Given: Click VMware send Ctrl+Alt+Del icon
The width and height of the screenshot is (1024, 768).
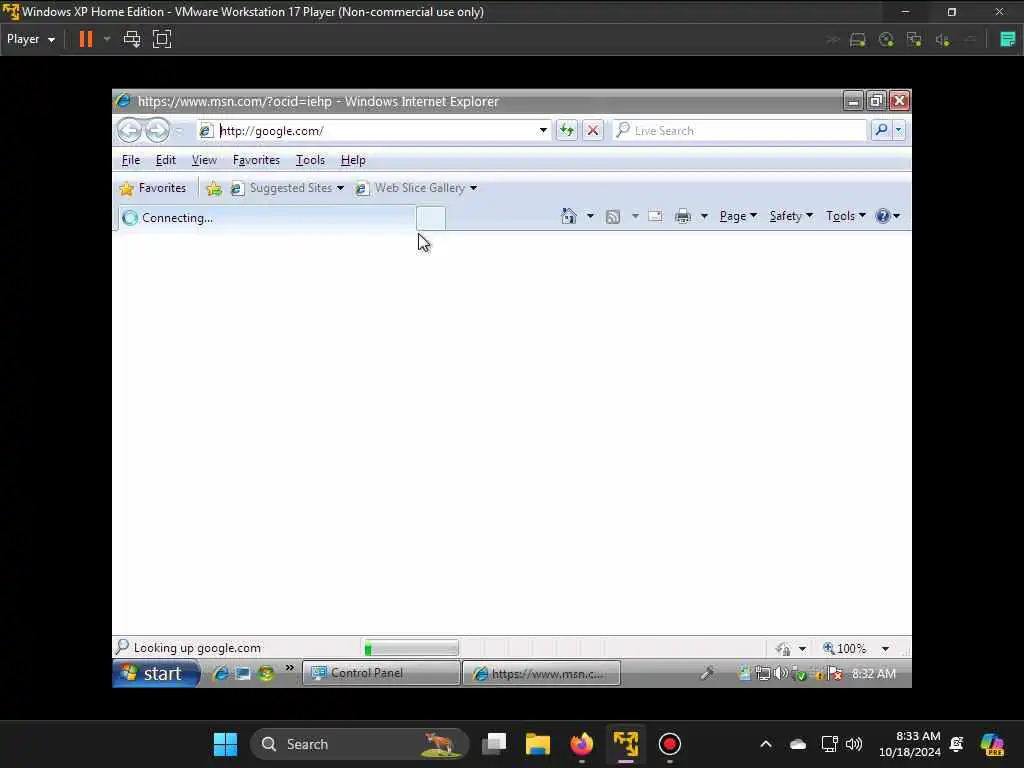Looking at the screenshot, I should [x=132, y=39].
